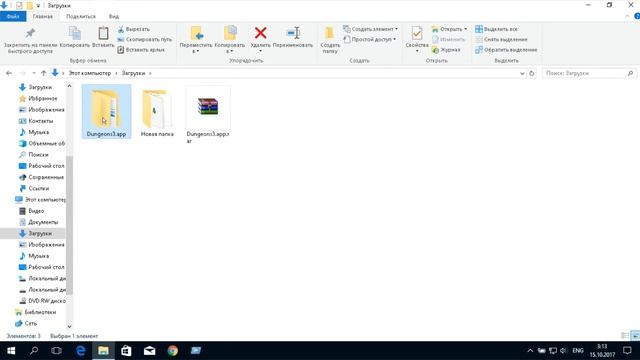Switch to the Главная tab
Viewport: 640px width, 360px height.
43,16
